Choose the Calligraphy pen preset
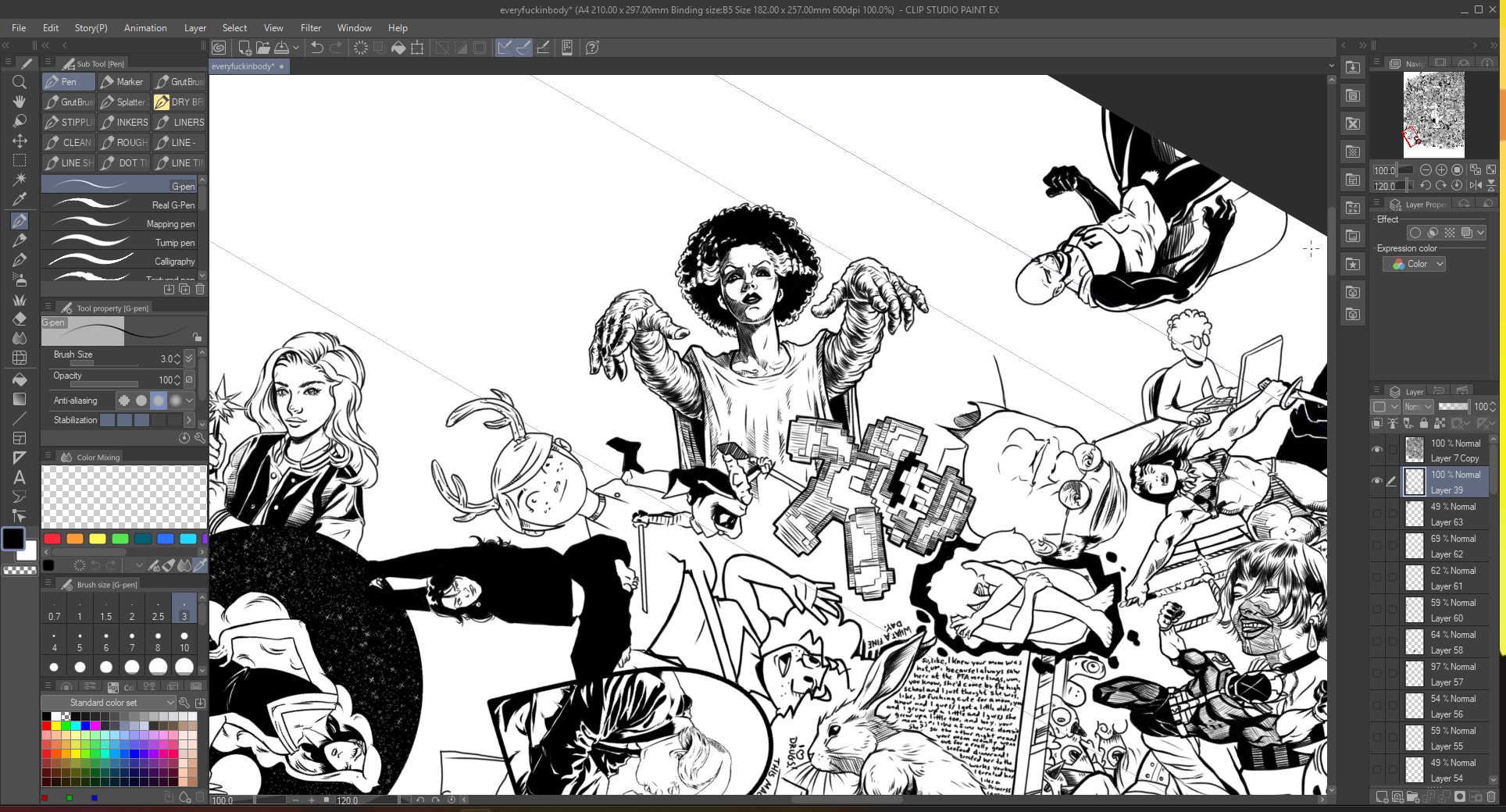The image size is (1506, 812). 122,262
